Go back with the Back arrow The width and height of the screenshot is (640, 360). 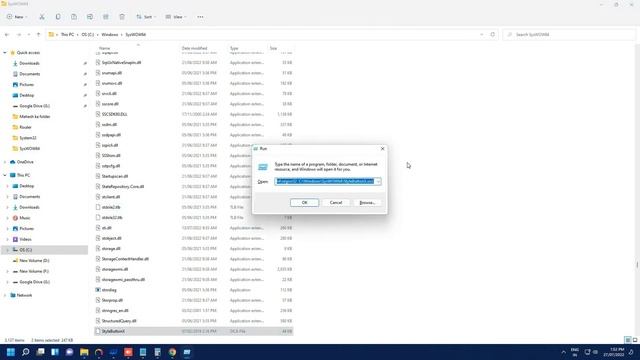point(7,35)
